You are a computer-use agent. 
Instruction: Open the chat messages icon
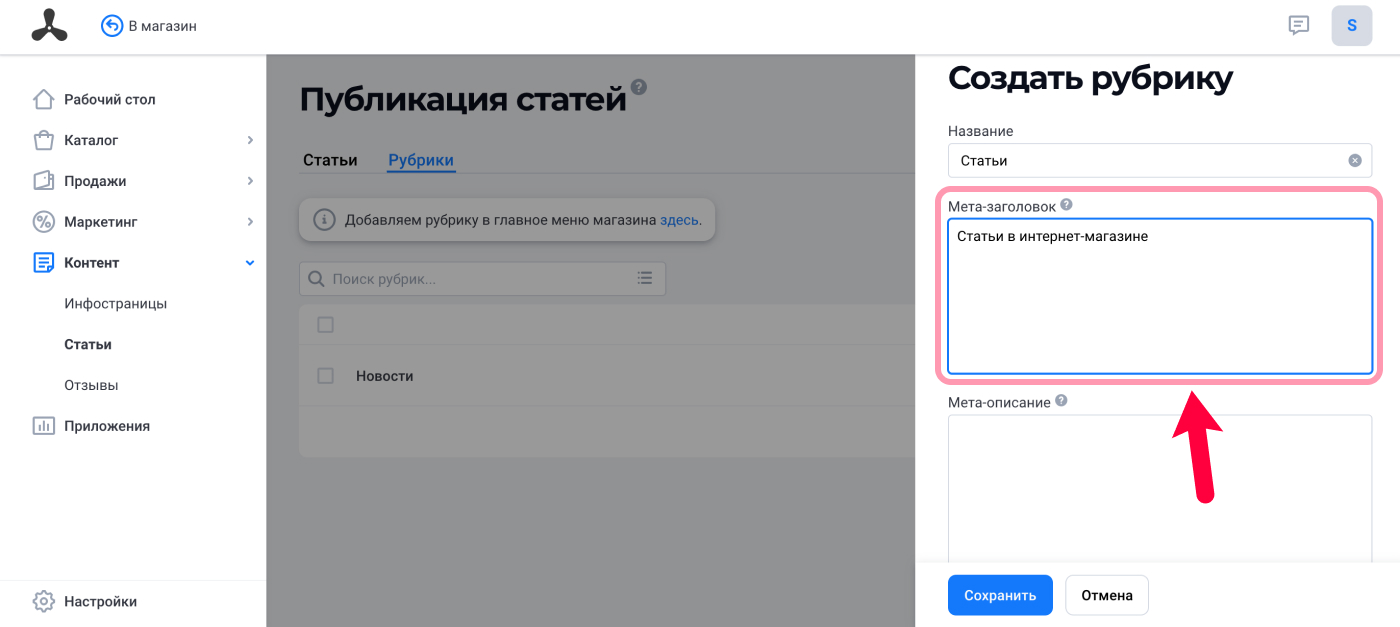[x=1299, y=26]
